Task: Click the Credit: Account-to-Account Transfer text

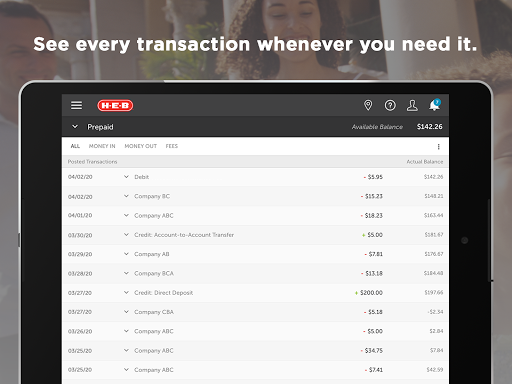Action: point(184,235)
